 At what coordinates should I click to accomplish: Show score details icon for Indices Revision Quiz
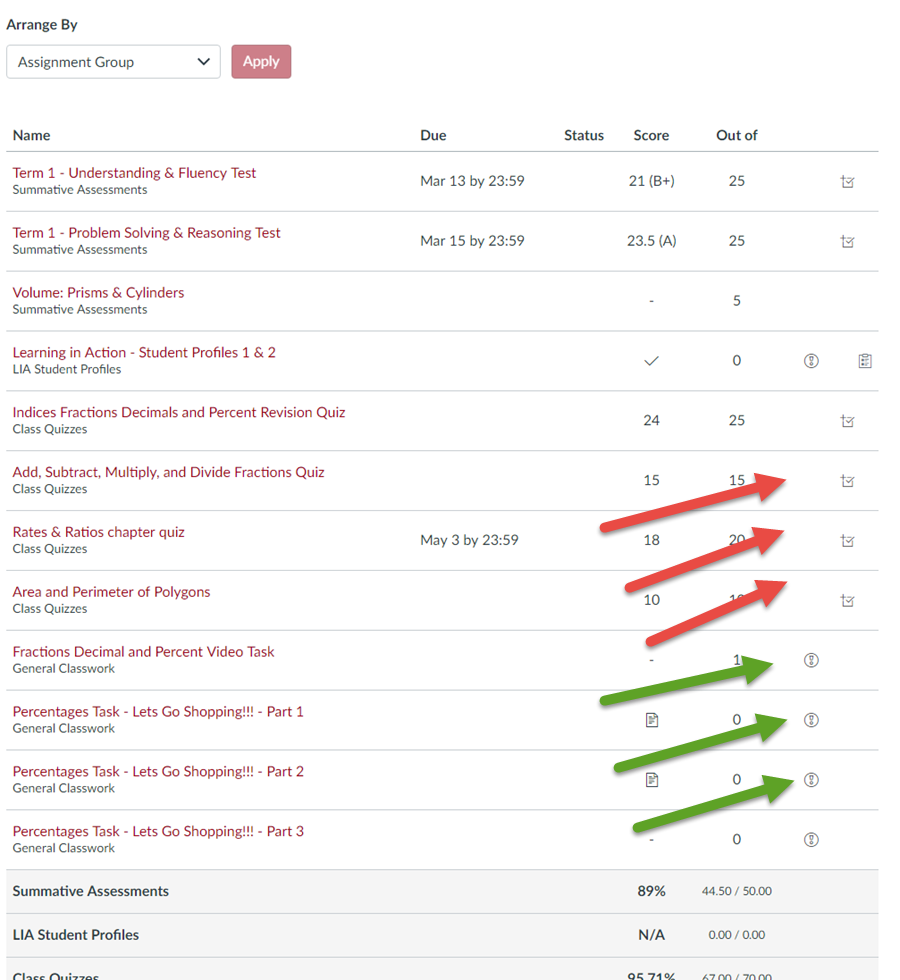pyautogui.click(x=848, y=421)
